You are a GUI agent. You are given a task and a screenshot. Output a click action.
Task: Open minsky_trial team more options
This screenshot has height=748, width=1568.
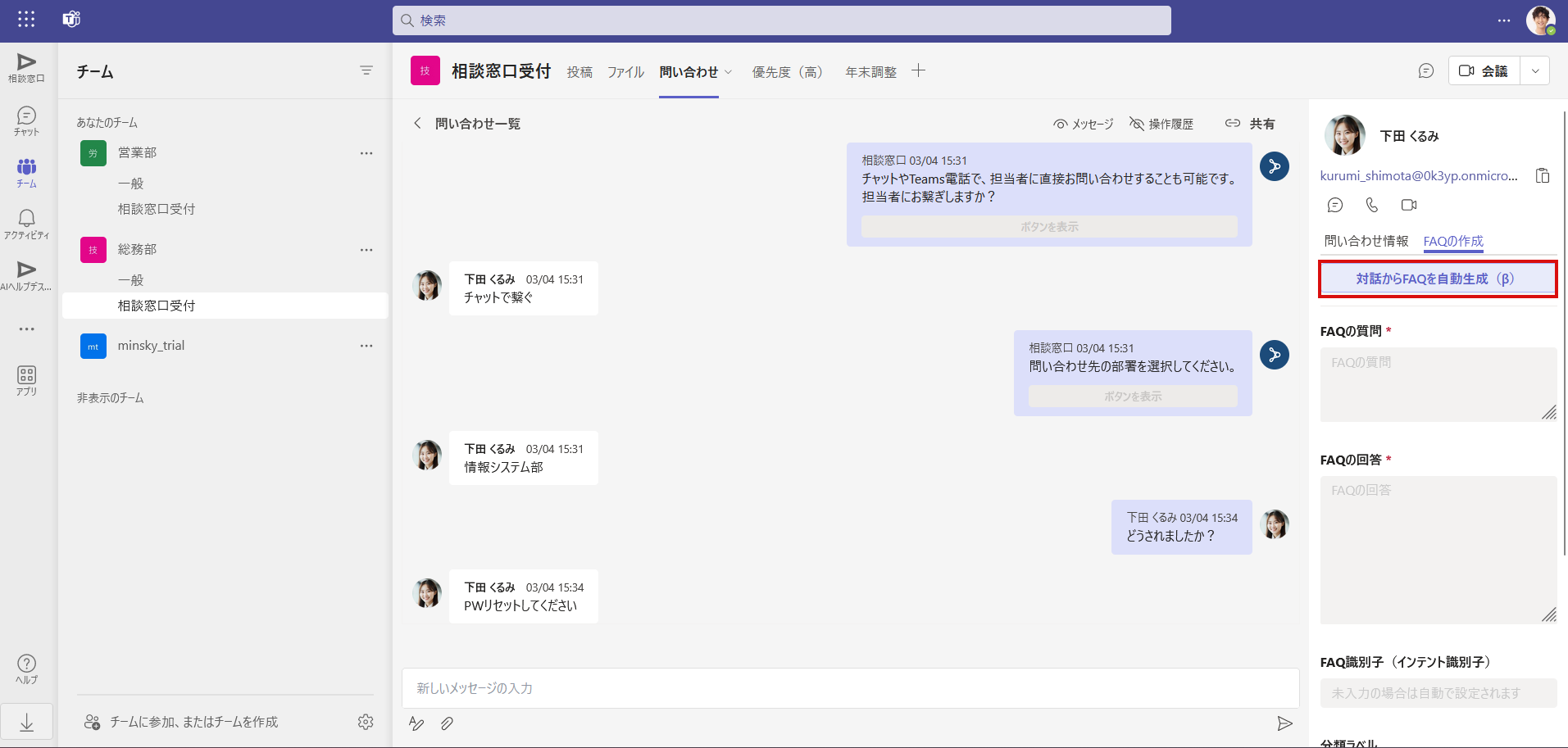[366, 346]
